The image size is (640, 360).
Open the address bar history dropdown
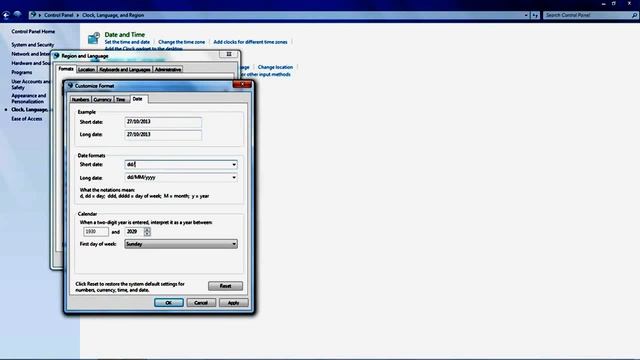pyautogui.click(x=526, y=15)
